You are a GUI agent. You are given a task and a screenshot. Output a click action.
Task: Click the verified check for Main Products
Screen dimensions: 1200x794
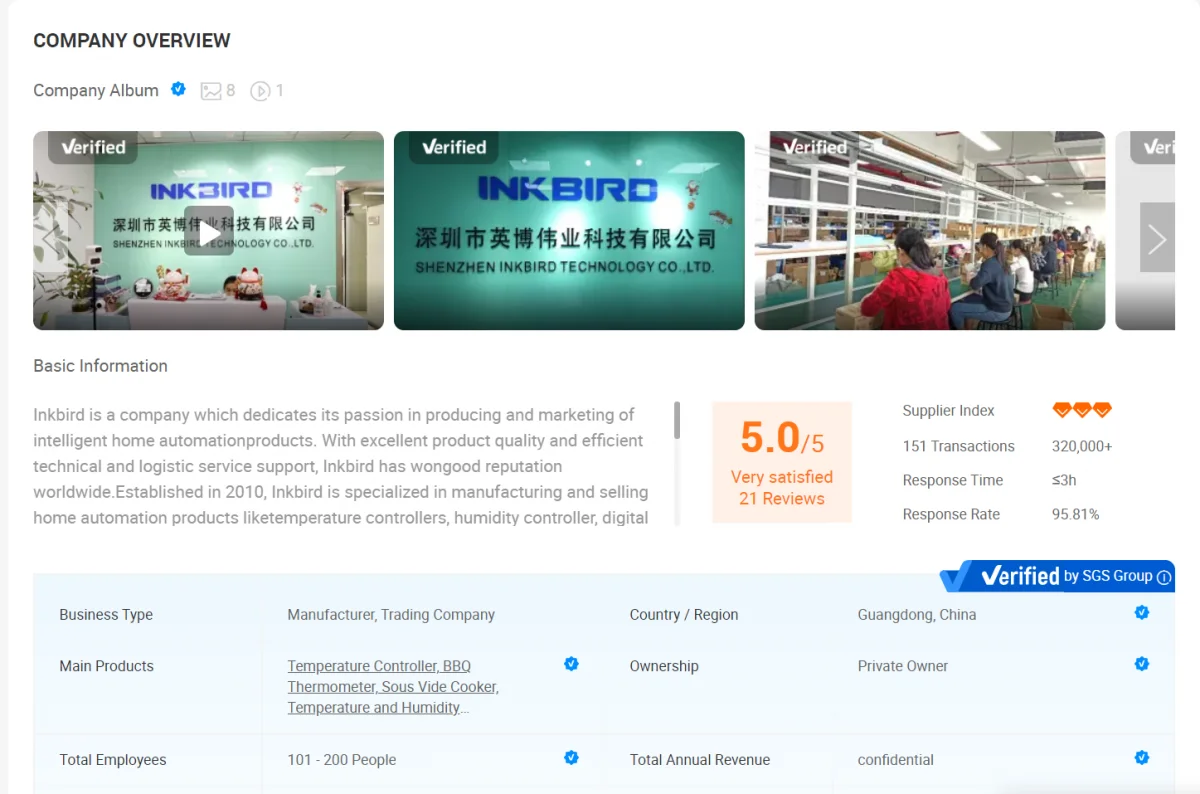571,664
